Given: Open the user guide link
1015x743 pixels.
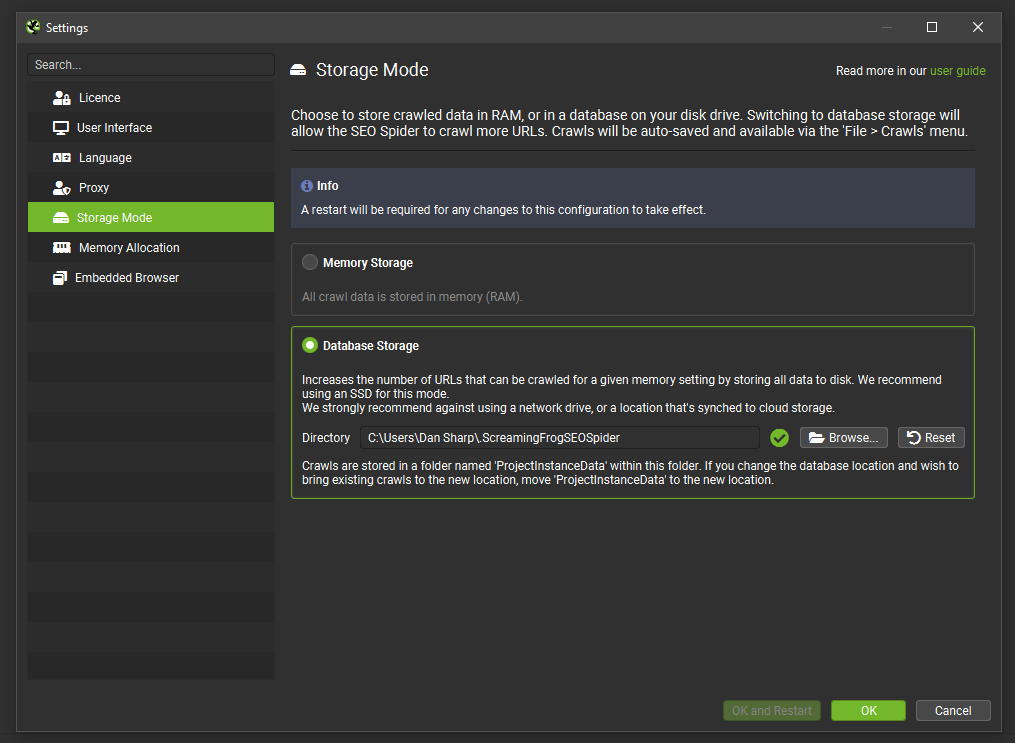Looking at the screenshot, I should (x=957, y=71).
